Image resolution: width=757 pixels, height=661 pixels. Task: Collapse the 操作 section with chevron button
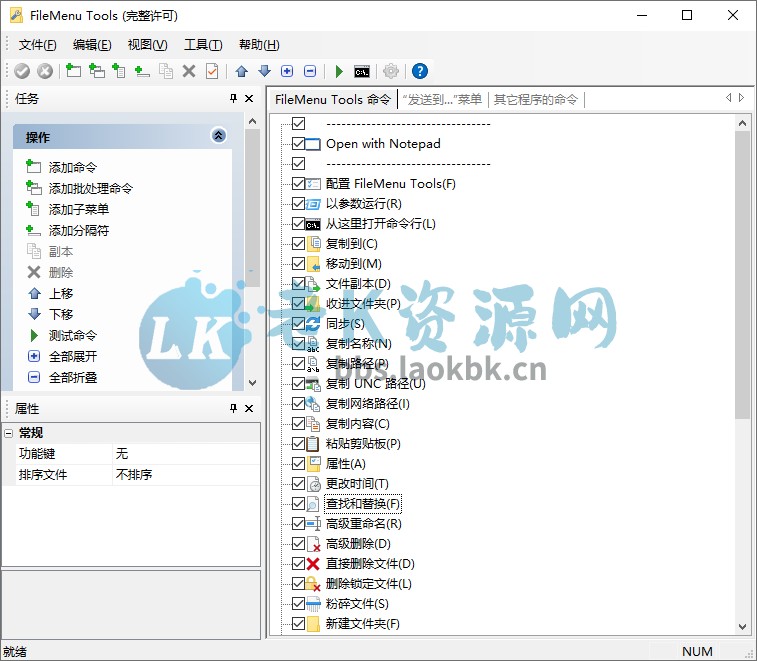coord(219,136)
